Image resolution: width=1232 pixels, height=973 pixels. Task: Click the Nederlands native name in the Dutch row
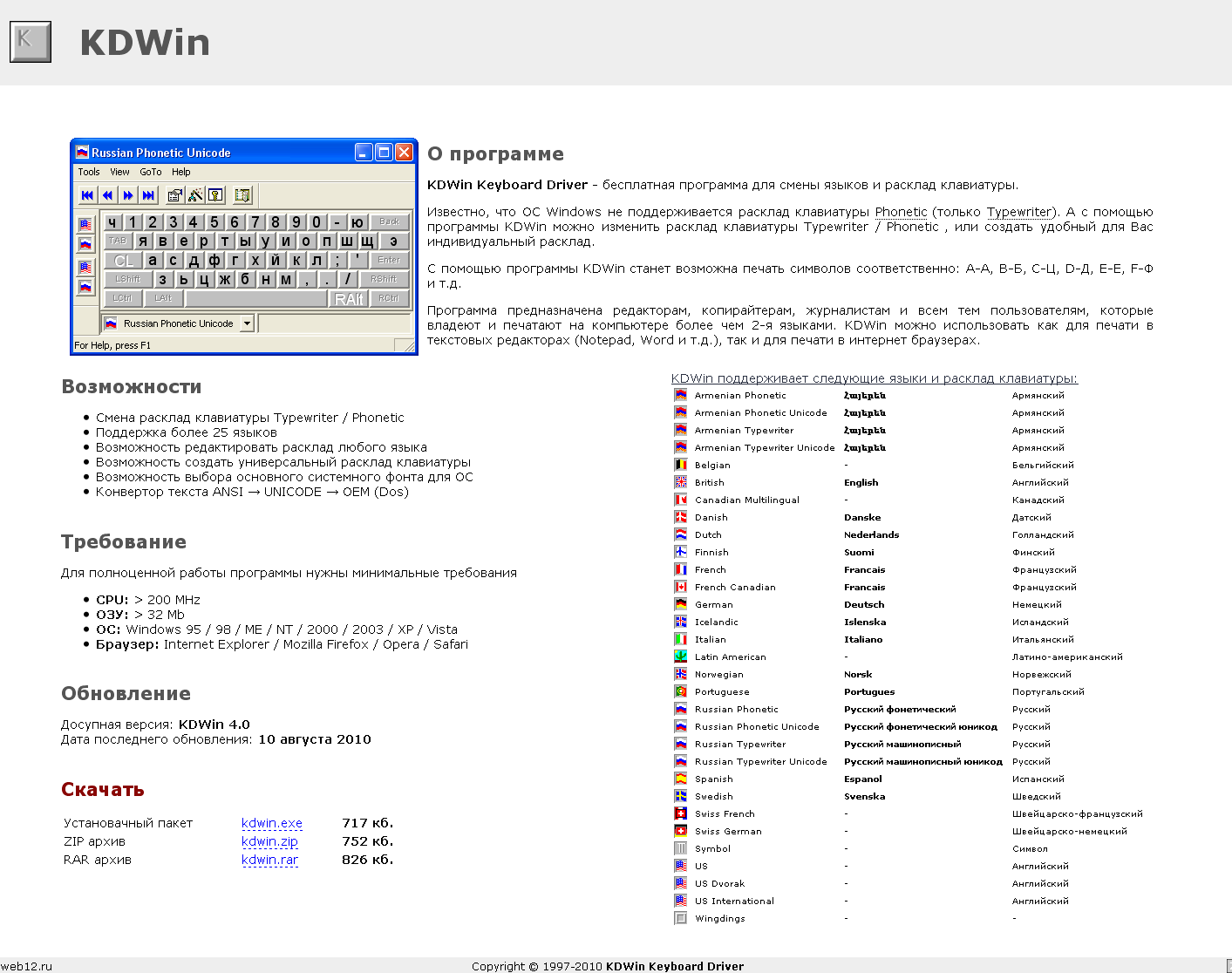(x=871, y=534)
